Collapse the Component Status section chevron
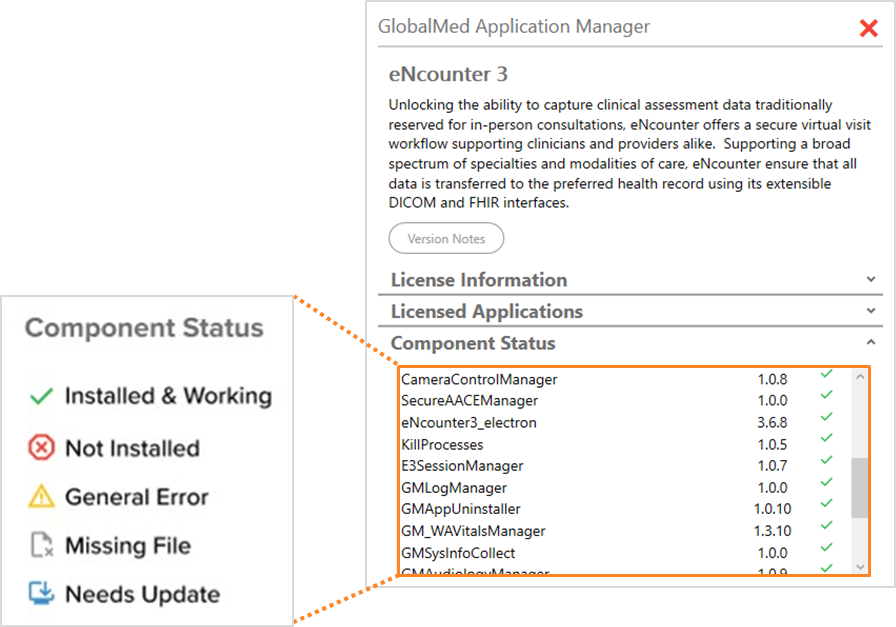This screenshot has height=627, width=896. [x=871, y=343]
